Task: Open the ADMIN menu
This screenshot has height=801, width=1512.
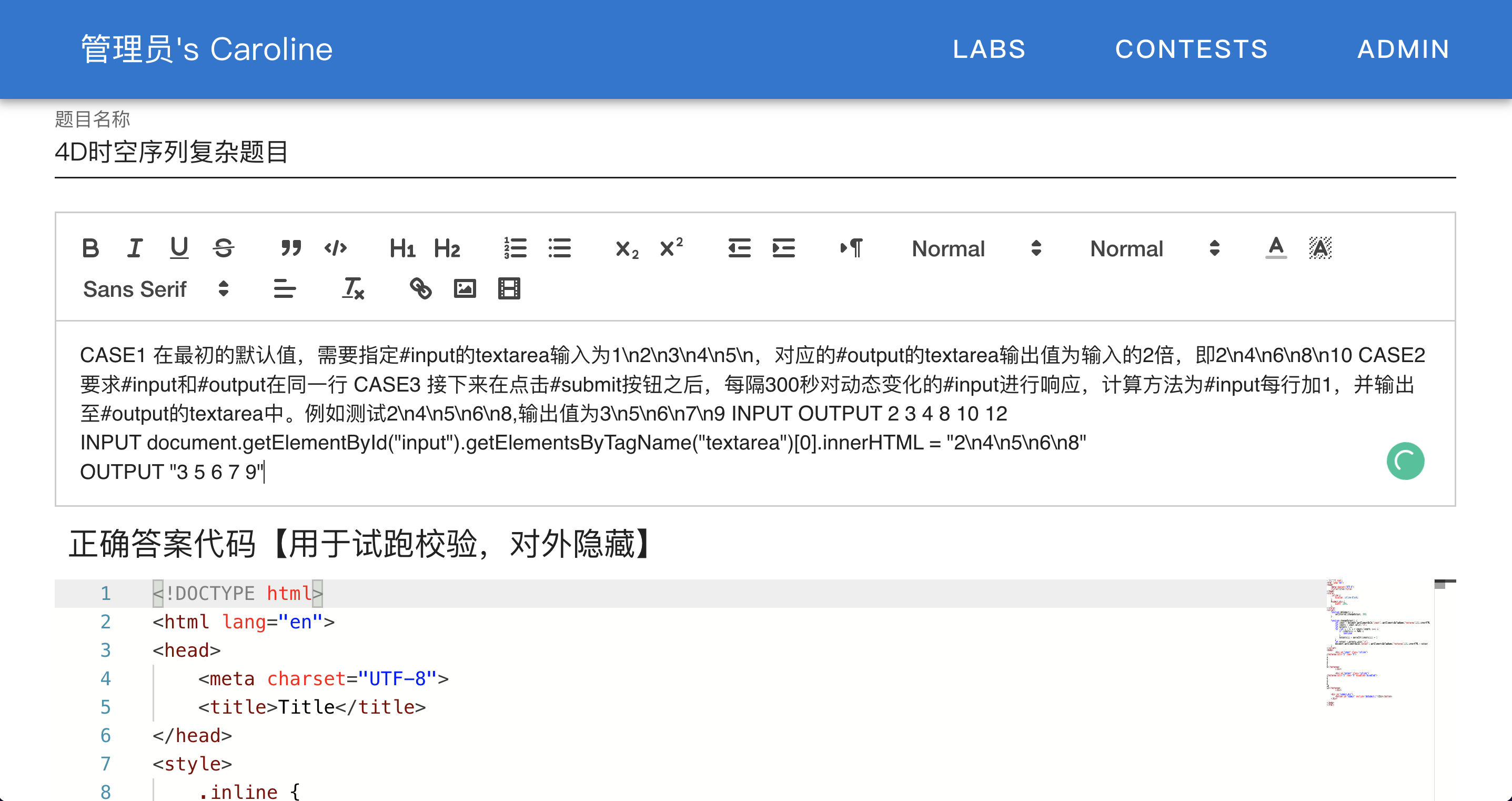Action: (x=1404, y=49)
